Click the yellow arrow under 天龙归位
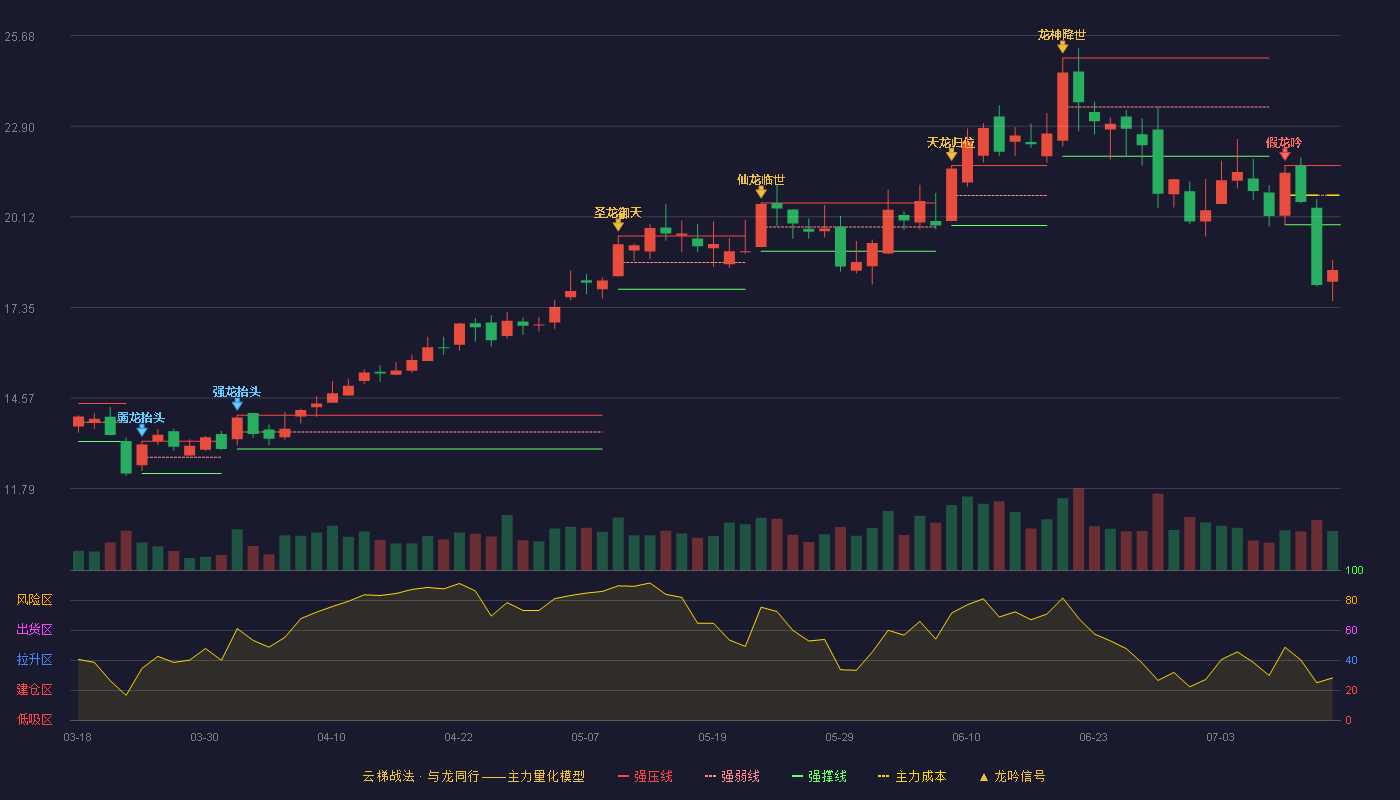The image size is (1400, 800). point(951,155)
